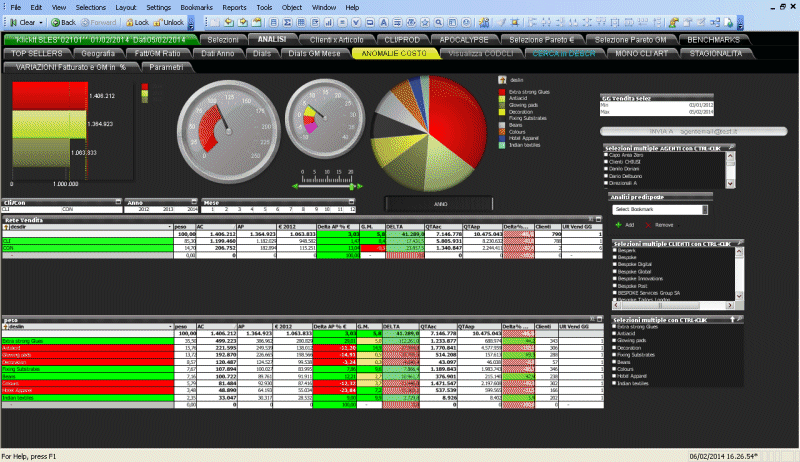
Task: Create a statistics box (sigma icon)
Action: pyautogui.click(x=287, y=22)
